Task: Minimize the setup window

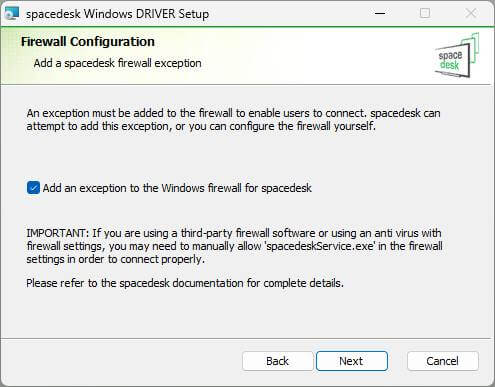Action: pyautogui.click(x=380, y=13)
